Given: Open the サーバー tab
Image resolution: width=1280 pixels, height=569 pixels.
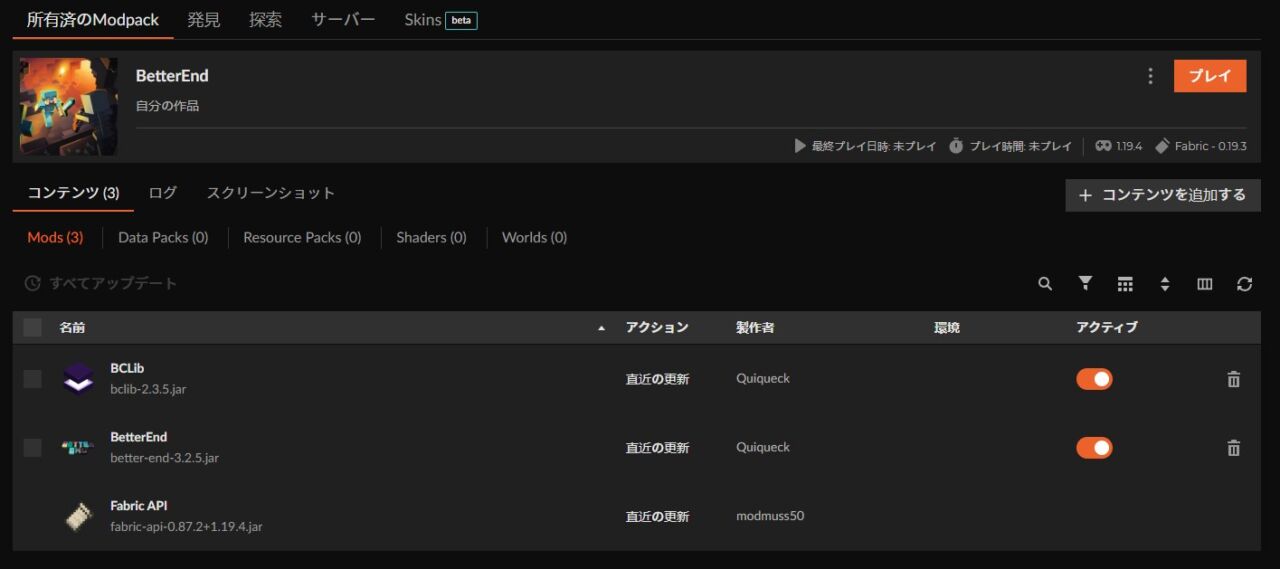Looking at the screenshot, I should [343, 20].
